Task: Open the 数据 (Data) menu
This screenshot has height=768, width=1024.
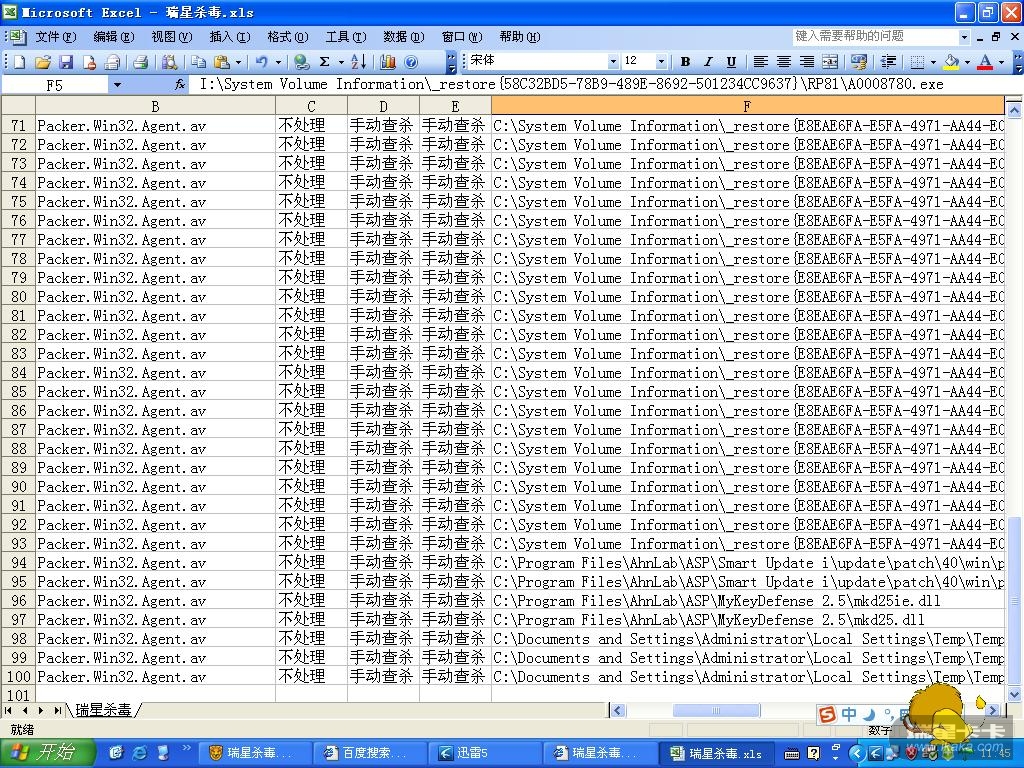Action: pos(404,37)
